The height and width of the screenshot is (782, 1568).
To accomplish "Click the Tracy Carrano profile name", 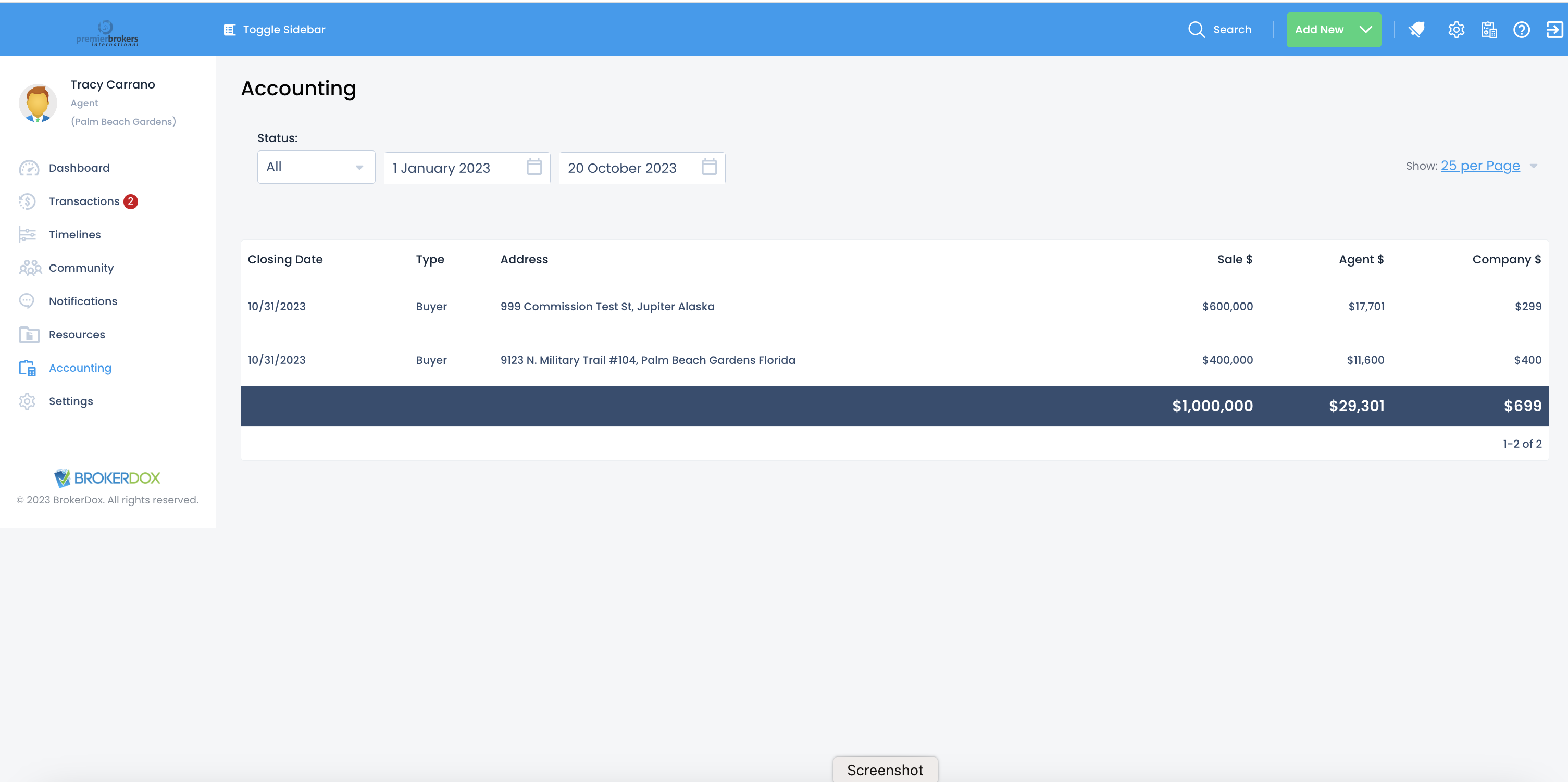I will pos(113,84).
